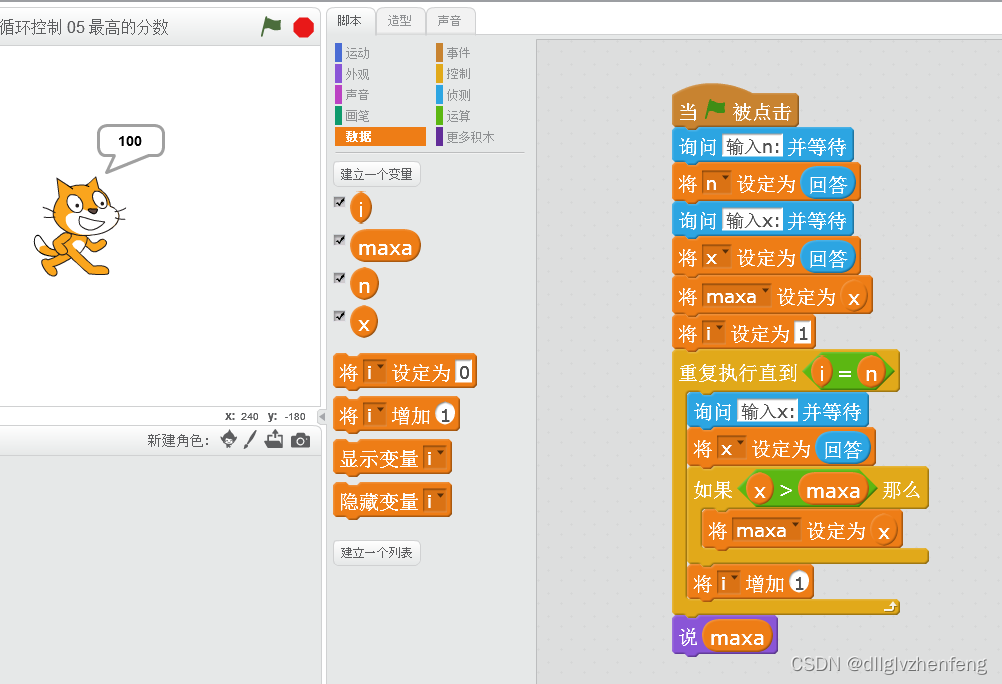Click the 0 value field in palette 设定为 block
1002x684 pixels.
[x=465, y=371]
